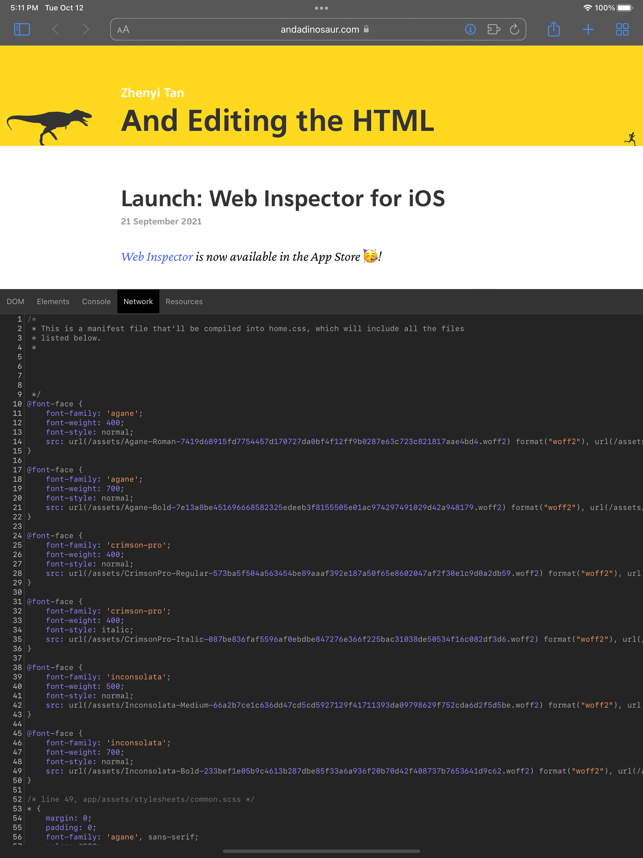Click 'padding: 0;' on line 55
This screenshot has height=858, width=643.
(71, 827)
